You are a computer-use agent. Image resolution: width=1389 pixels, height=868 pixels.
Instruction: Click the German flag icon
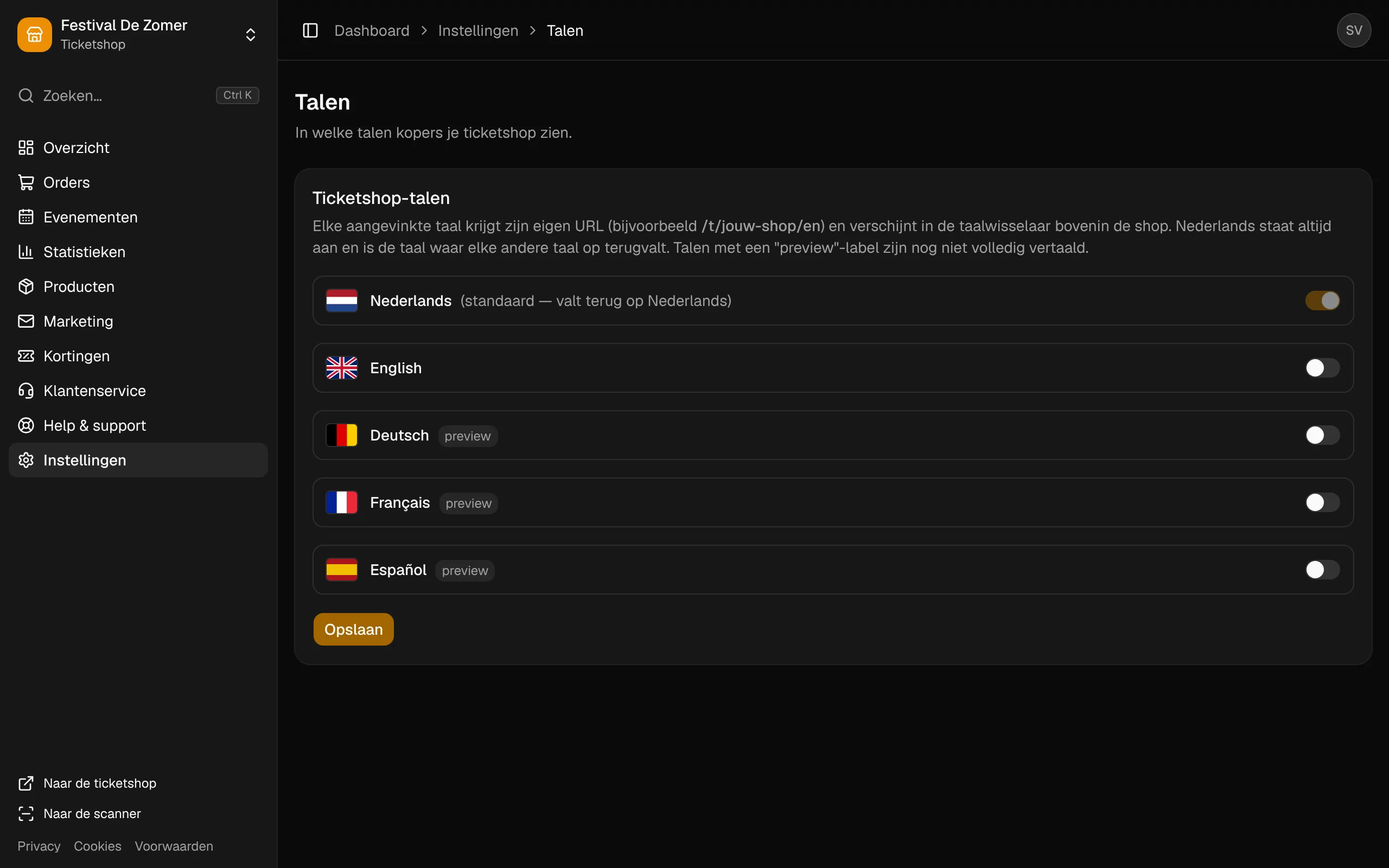coord(341,435)
